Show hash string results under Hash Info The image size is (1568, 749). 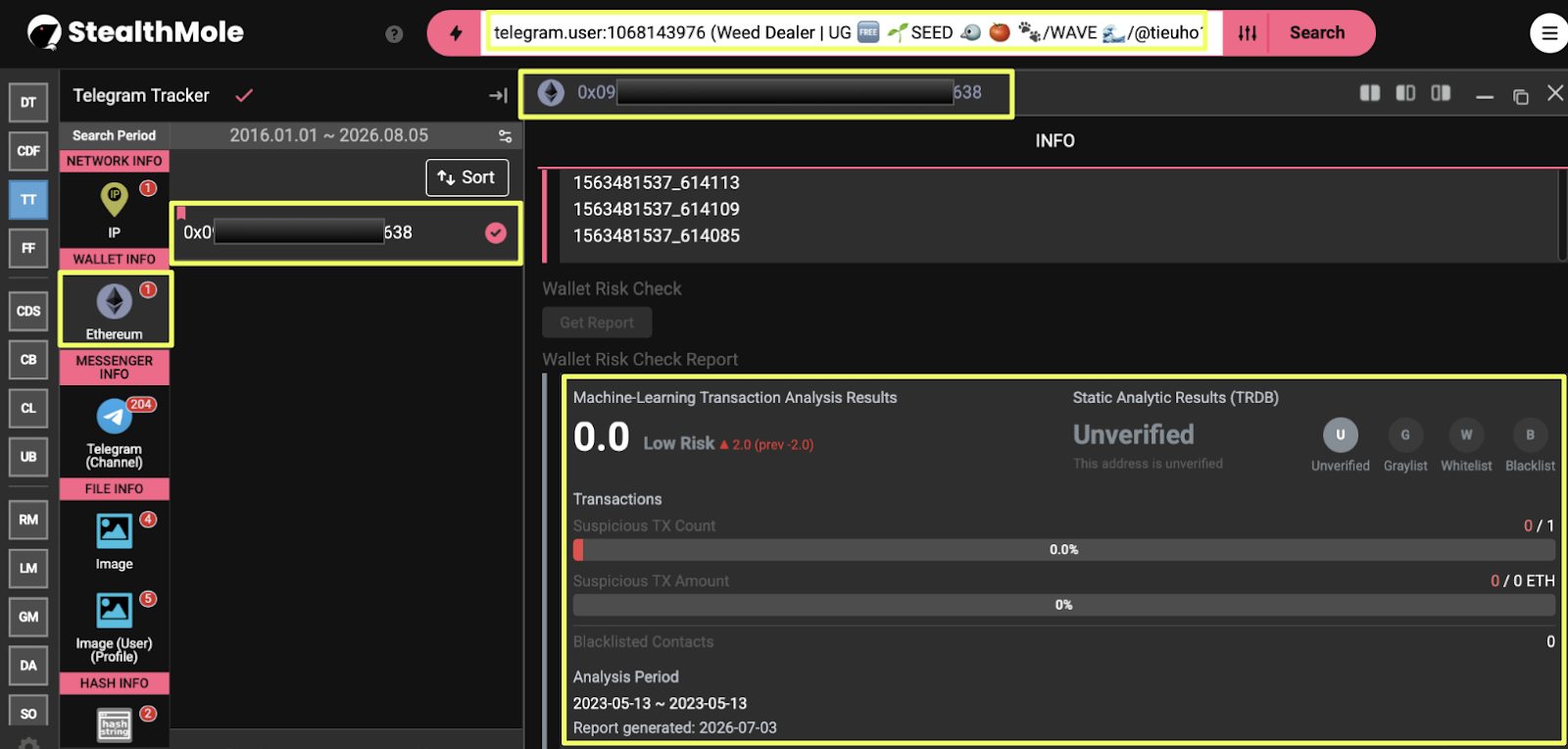[115, 724]
